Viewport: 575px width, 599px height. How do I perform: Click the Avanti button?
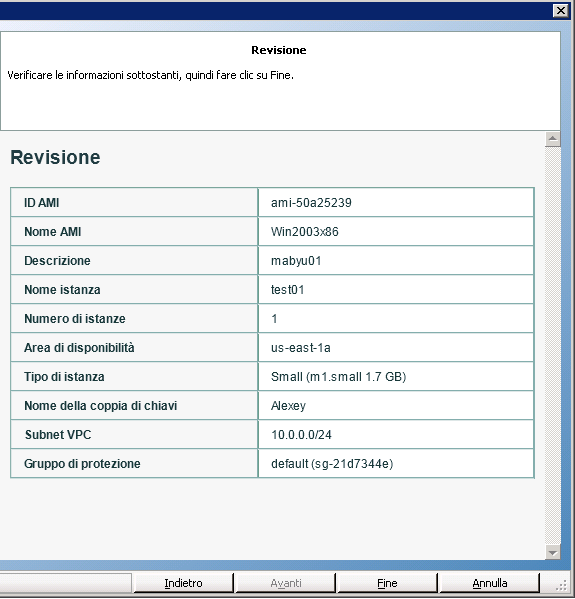(286, 583)
